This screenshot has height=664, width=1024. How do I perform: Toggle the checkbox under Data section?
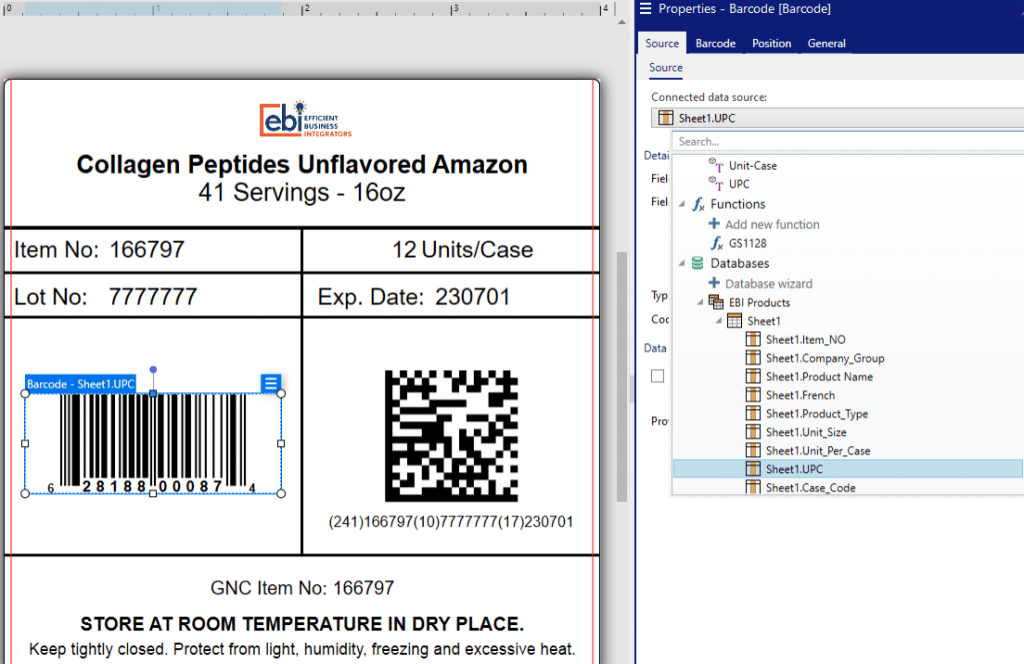tap(657, 376)
